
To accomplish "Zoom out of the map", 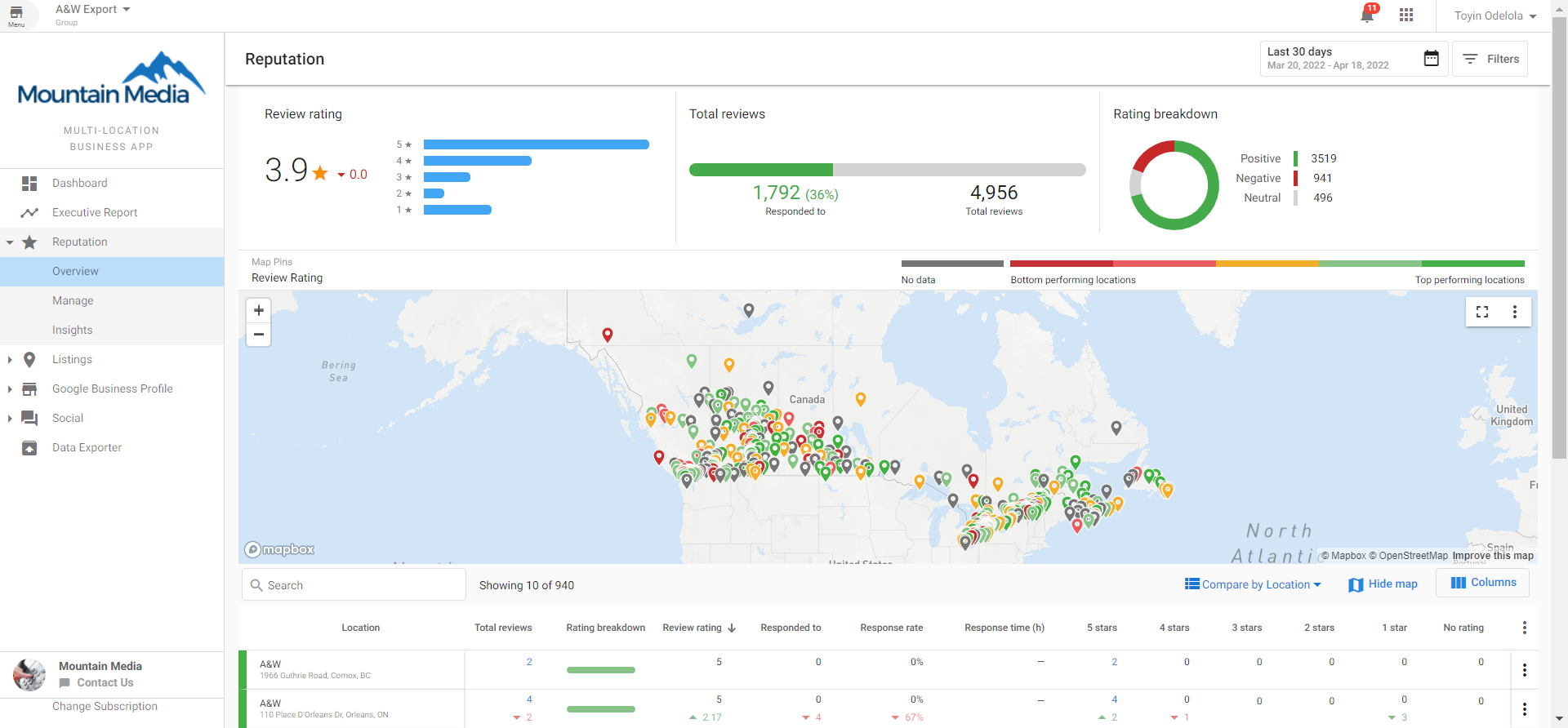I will (x=259, y=335).
